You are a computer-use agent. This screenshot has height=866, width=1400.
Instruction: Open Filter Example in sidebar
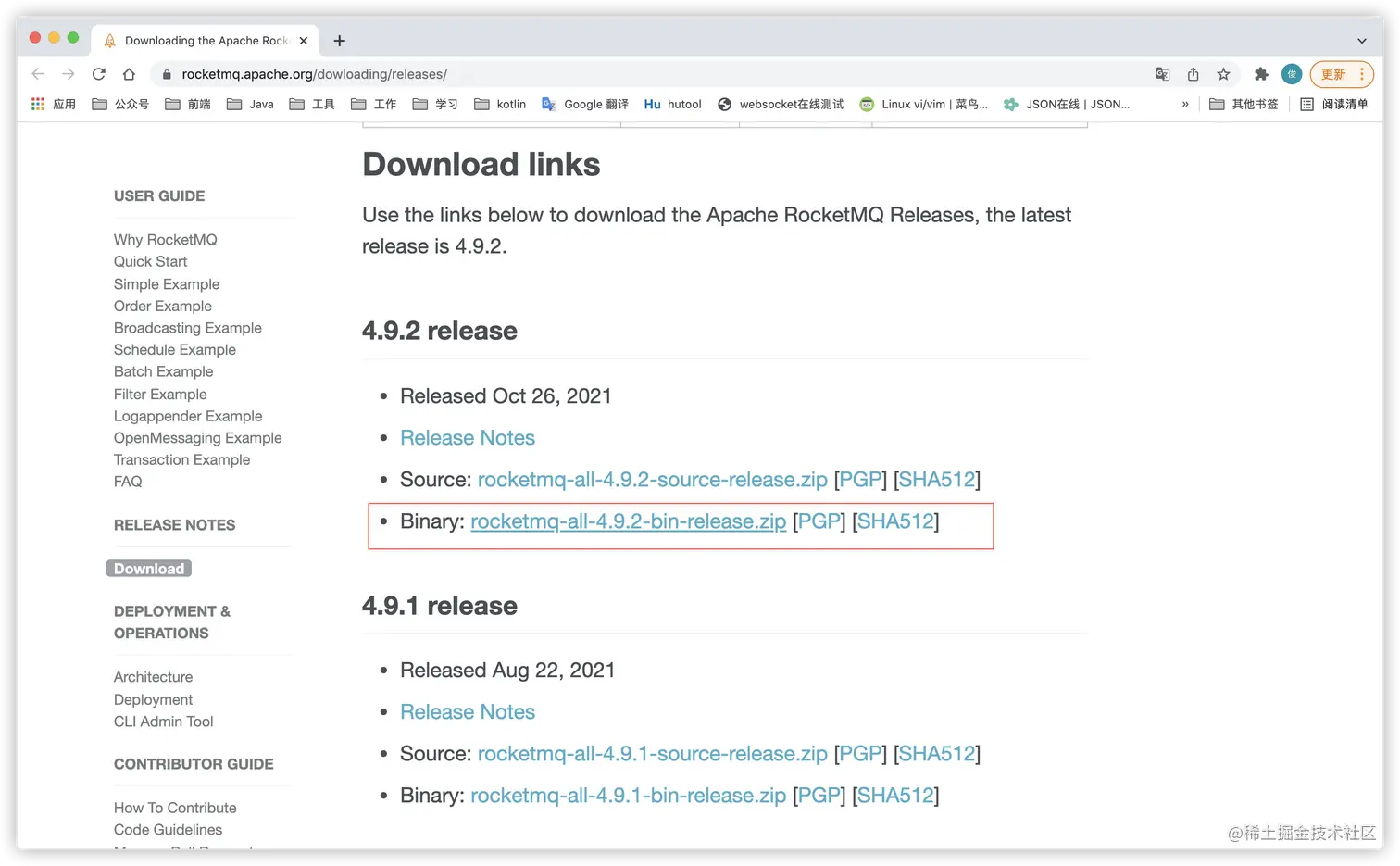(160, 395)
